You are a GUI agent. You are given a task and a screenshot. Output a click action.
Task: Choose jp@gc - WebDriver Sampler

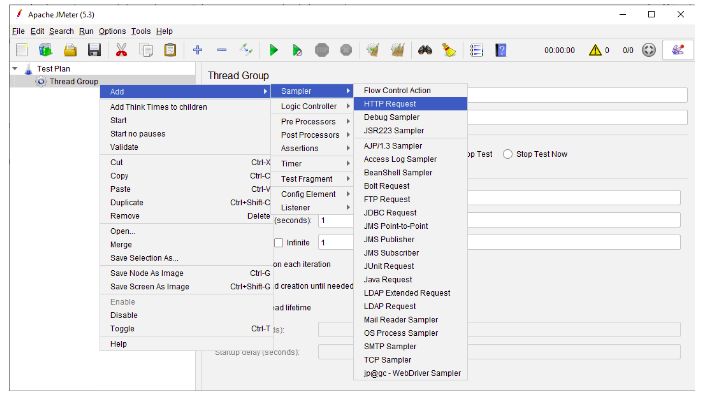tap(410, 373)
